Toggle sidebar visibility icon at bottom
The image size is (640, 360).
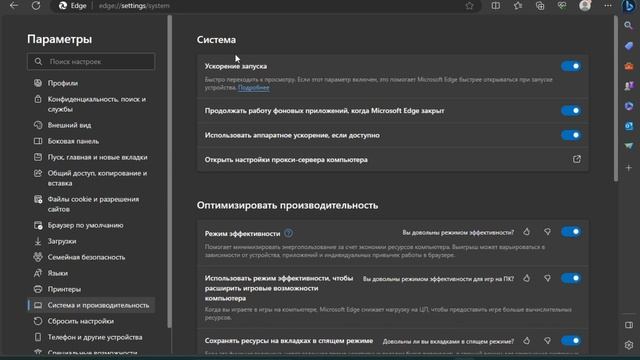[629, 325]
